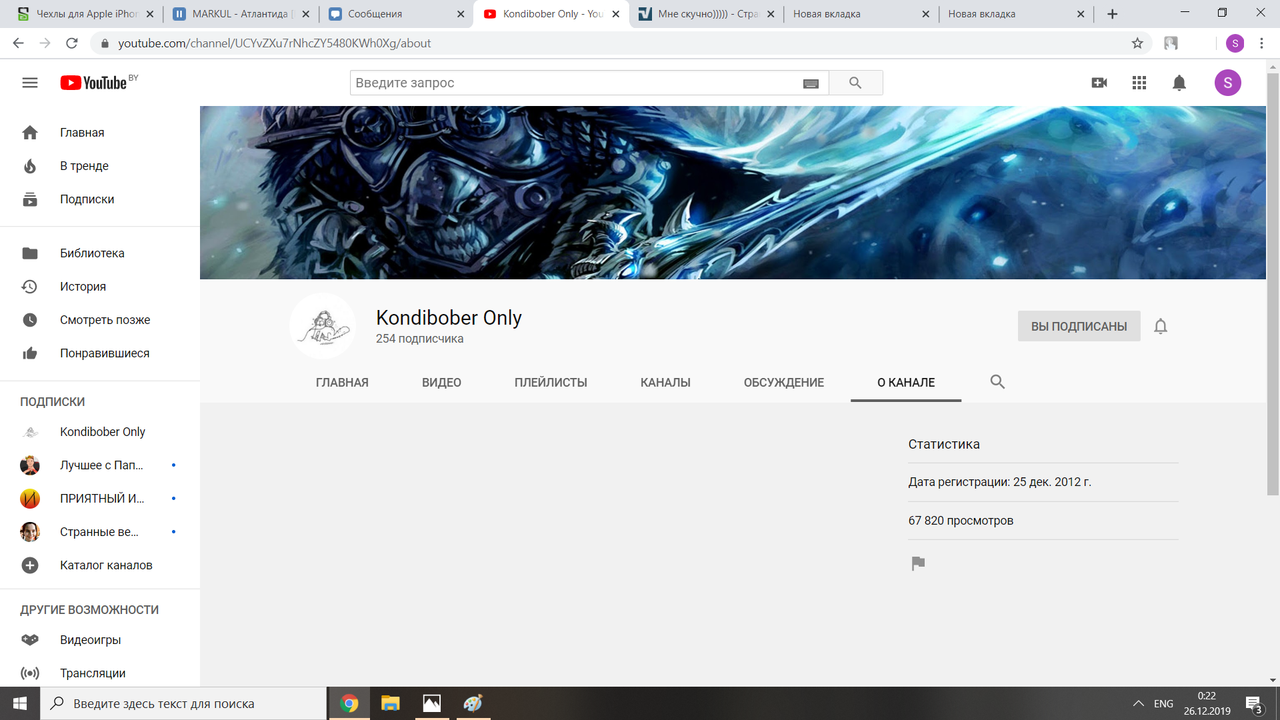
Task: Switch to the ГЛАВНАЯ channel tab
Action: coord(342,382)
